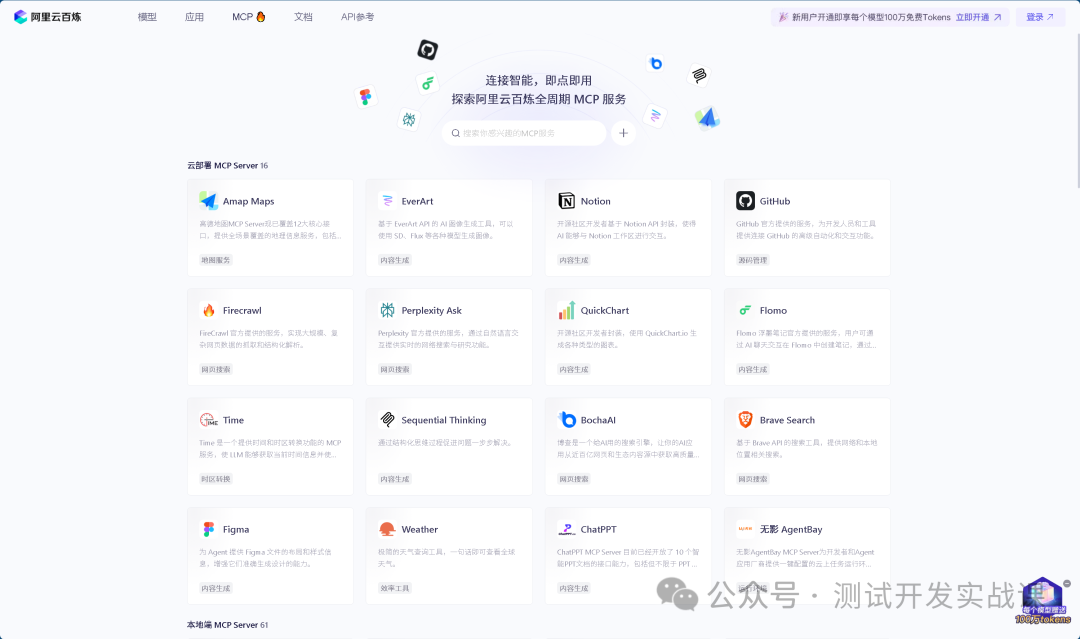
Task: Click the Weather card icon
Action: pos(387,529)
